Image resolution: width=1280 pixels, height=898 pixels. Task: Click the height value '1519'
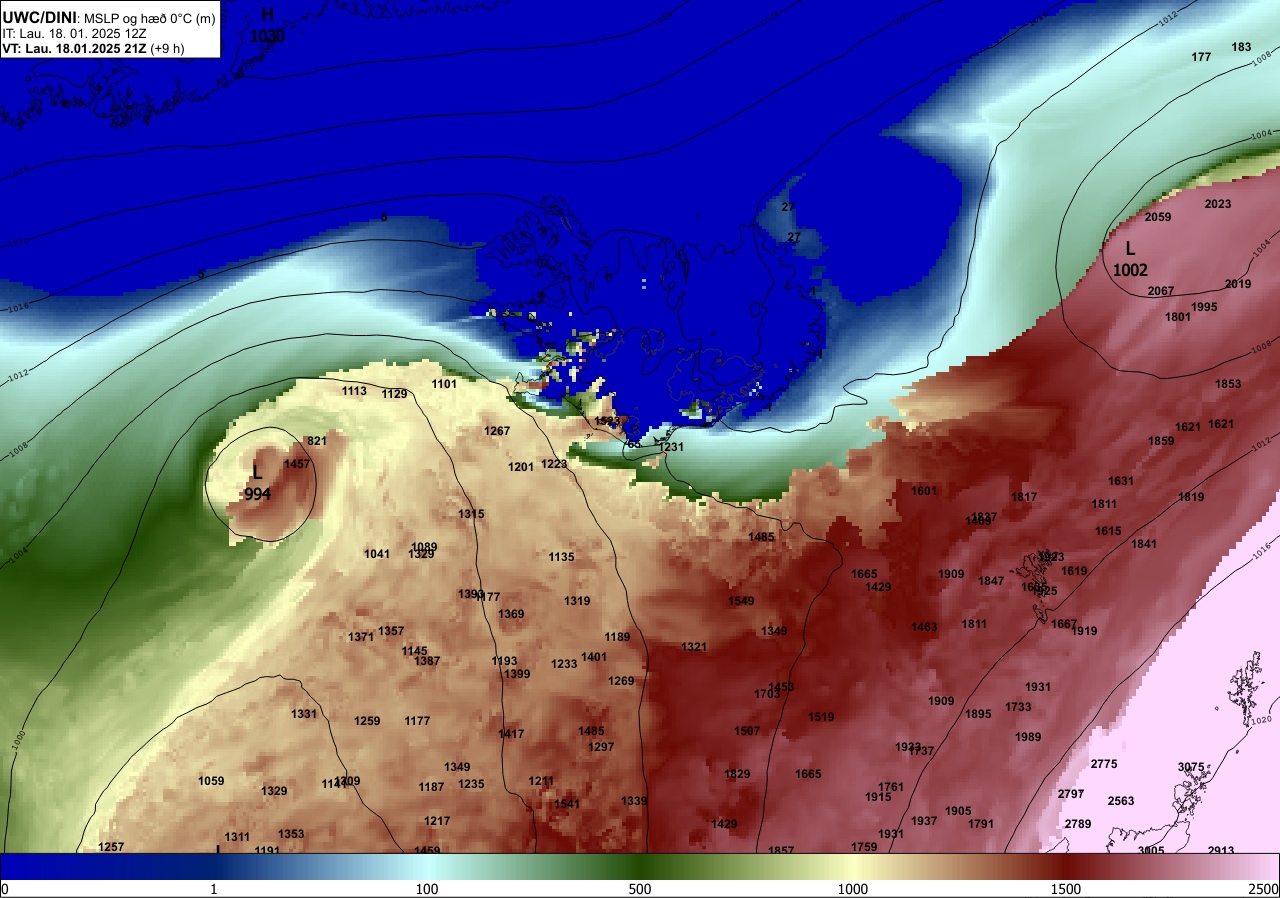click(821, 717)
